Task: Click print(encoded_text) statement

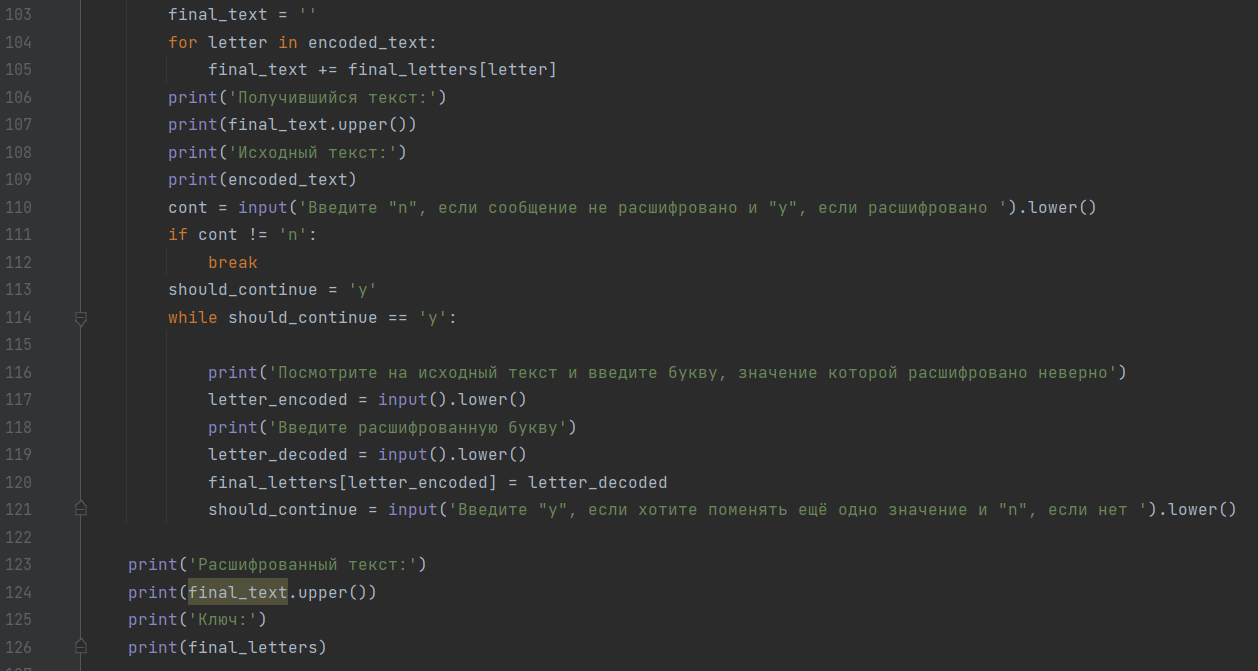Action: coord(263,179)
